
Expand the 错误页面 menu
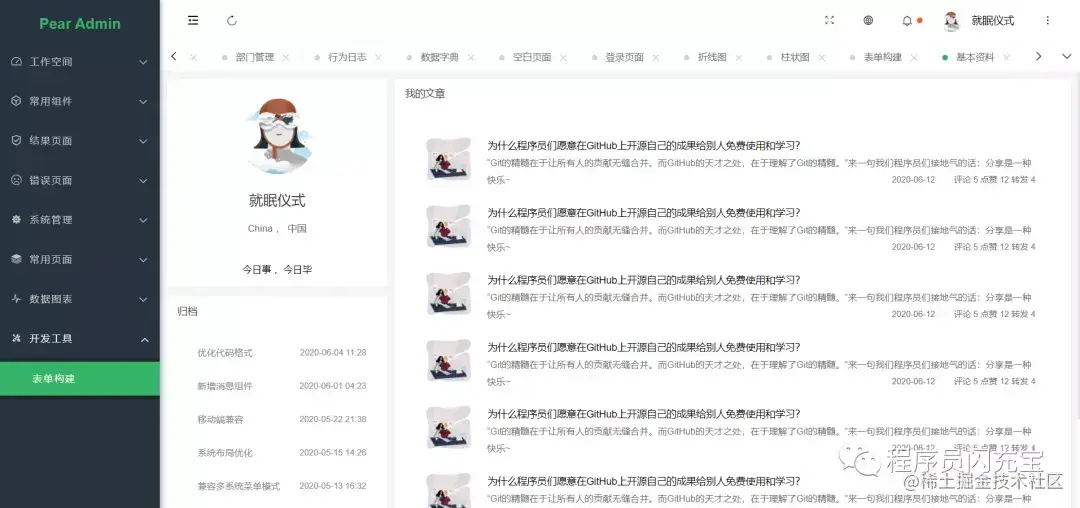pyautogui.click(x=143, y=181)
